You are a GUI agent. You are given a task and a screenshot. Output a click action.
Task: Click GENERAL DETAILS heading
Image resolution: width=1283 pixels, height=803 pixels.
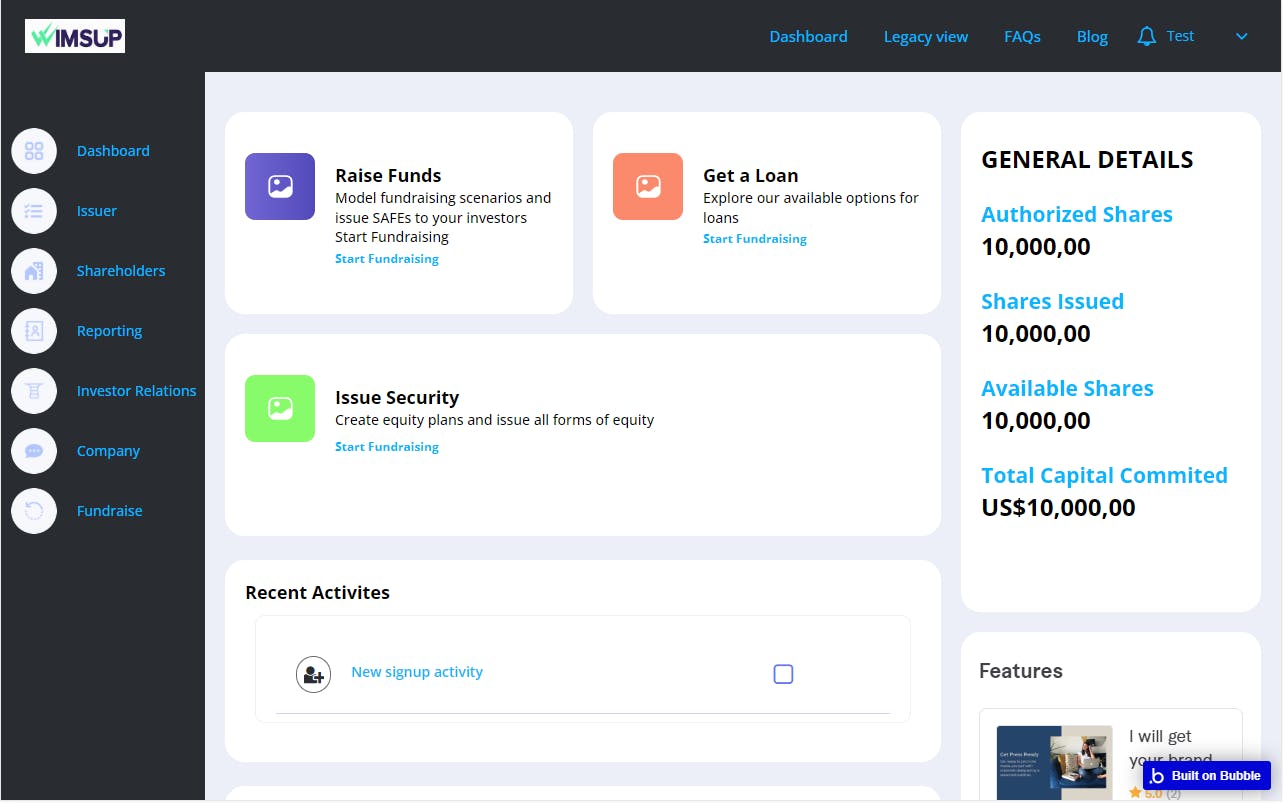click(1087, 159)
